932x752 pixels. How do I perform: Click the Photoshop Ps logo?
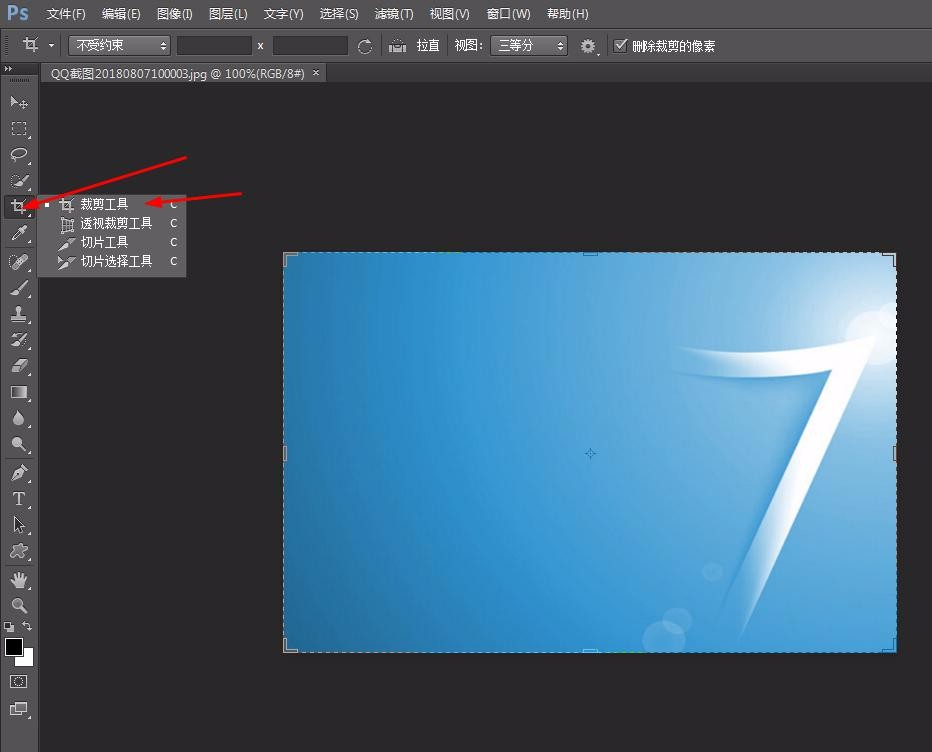(18, 13)
